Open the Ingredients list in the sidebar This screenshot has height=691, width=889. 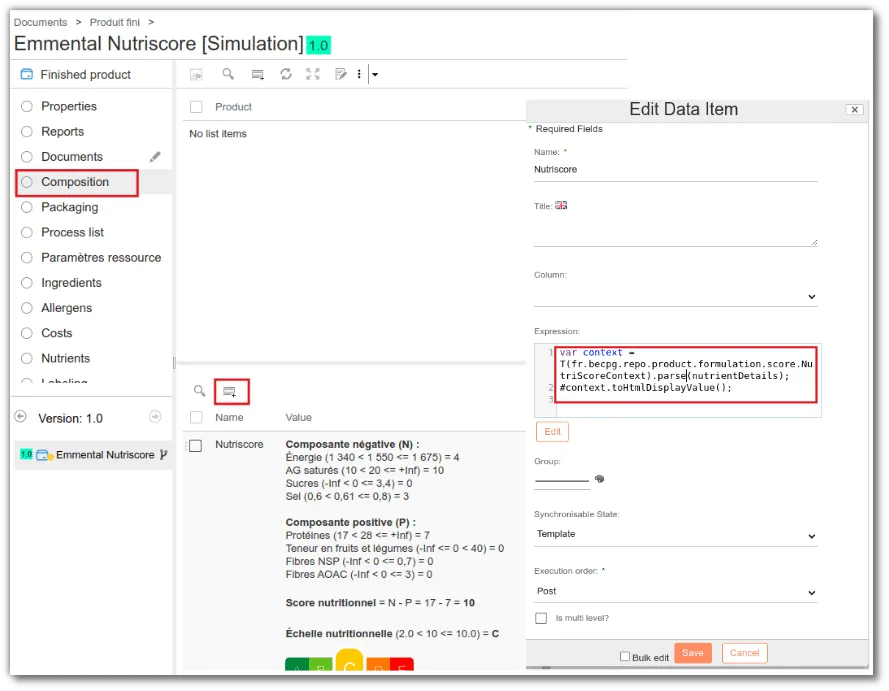71,283
